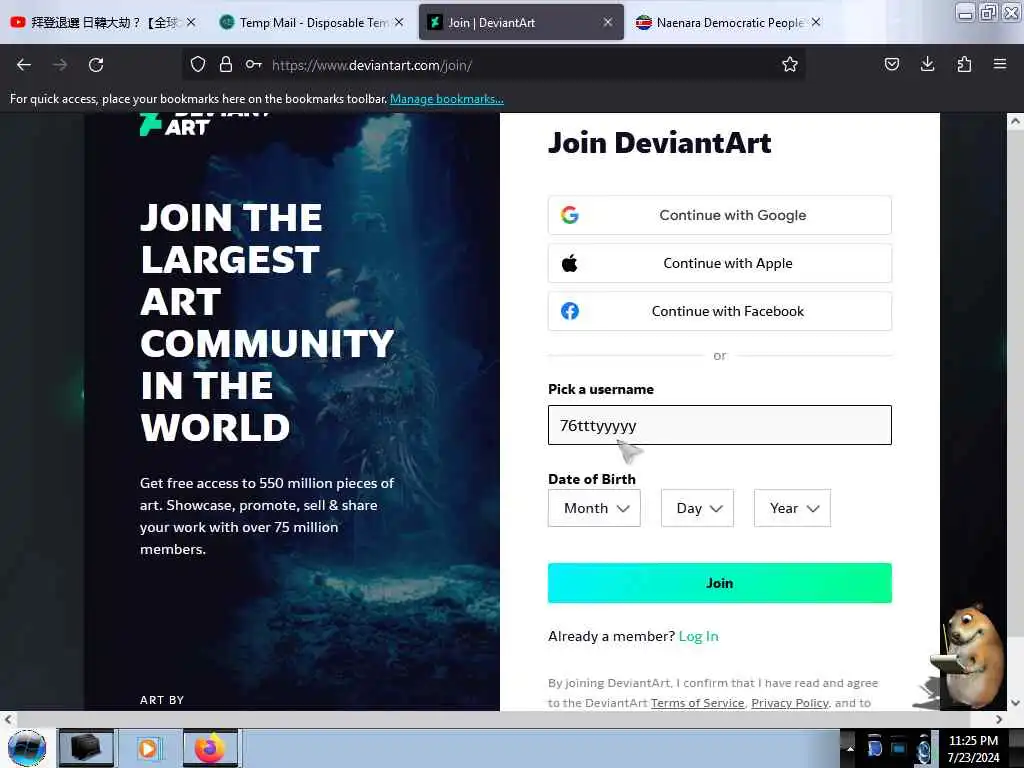Viewport: 1024px width, 768px height.
Task: Click the horizontal scrollbar left arrow
Action: point(8,719)
